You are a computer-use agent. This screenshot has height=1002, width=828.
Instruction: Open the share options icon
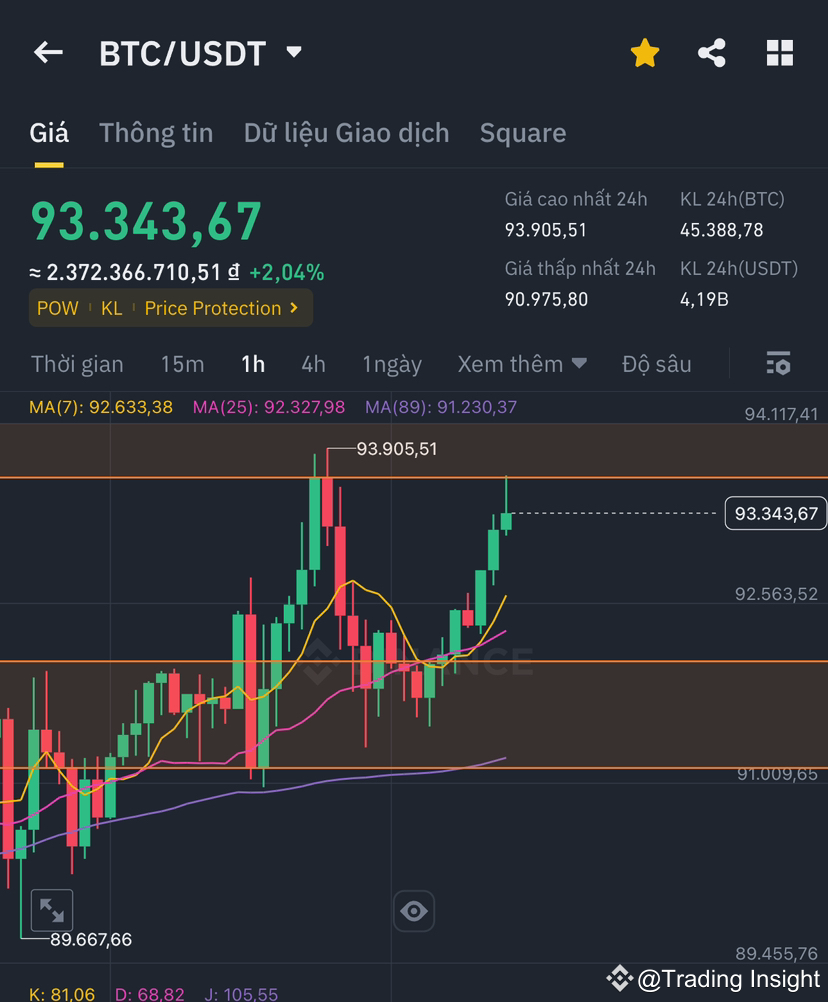tap(711, 53)
